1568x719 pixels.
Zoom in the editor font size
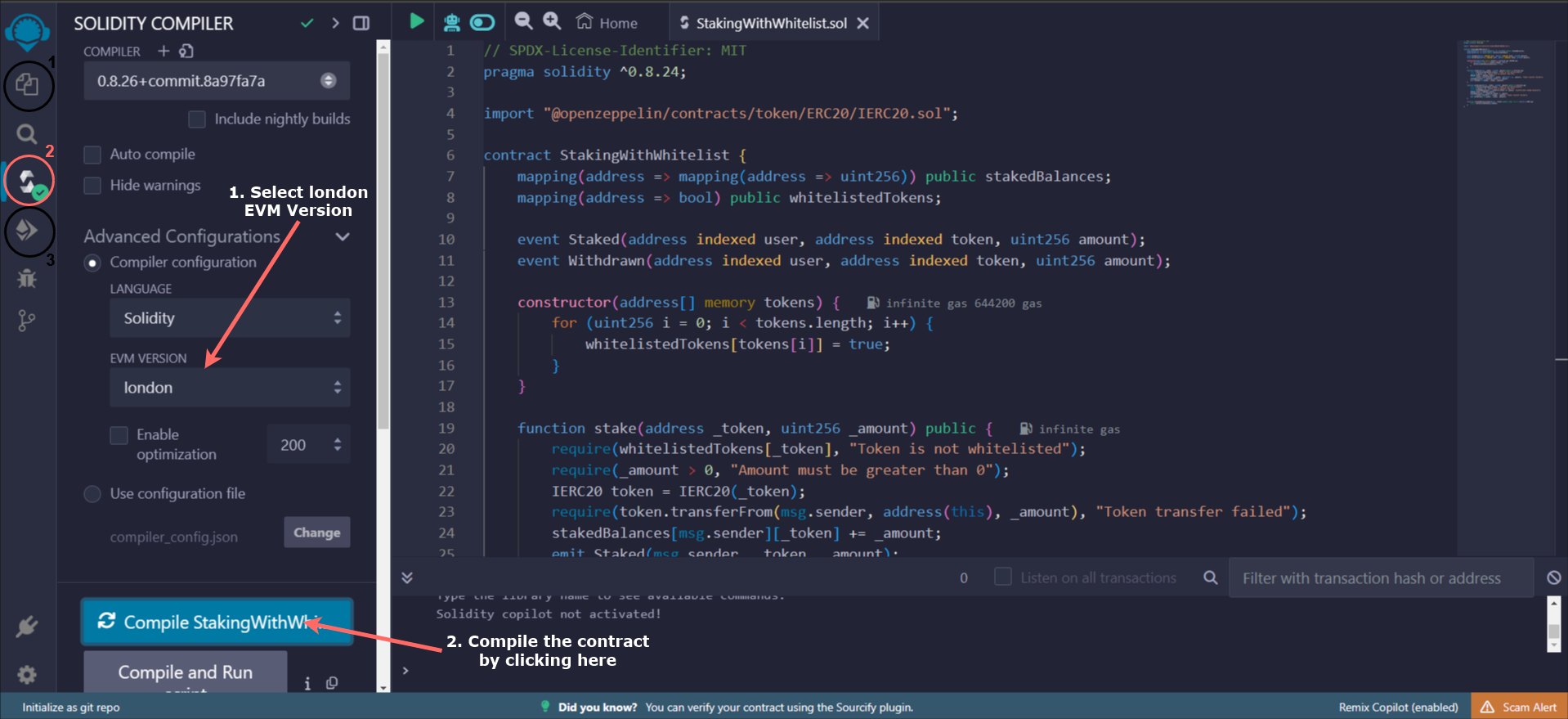[x=553, y=22]
